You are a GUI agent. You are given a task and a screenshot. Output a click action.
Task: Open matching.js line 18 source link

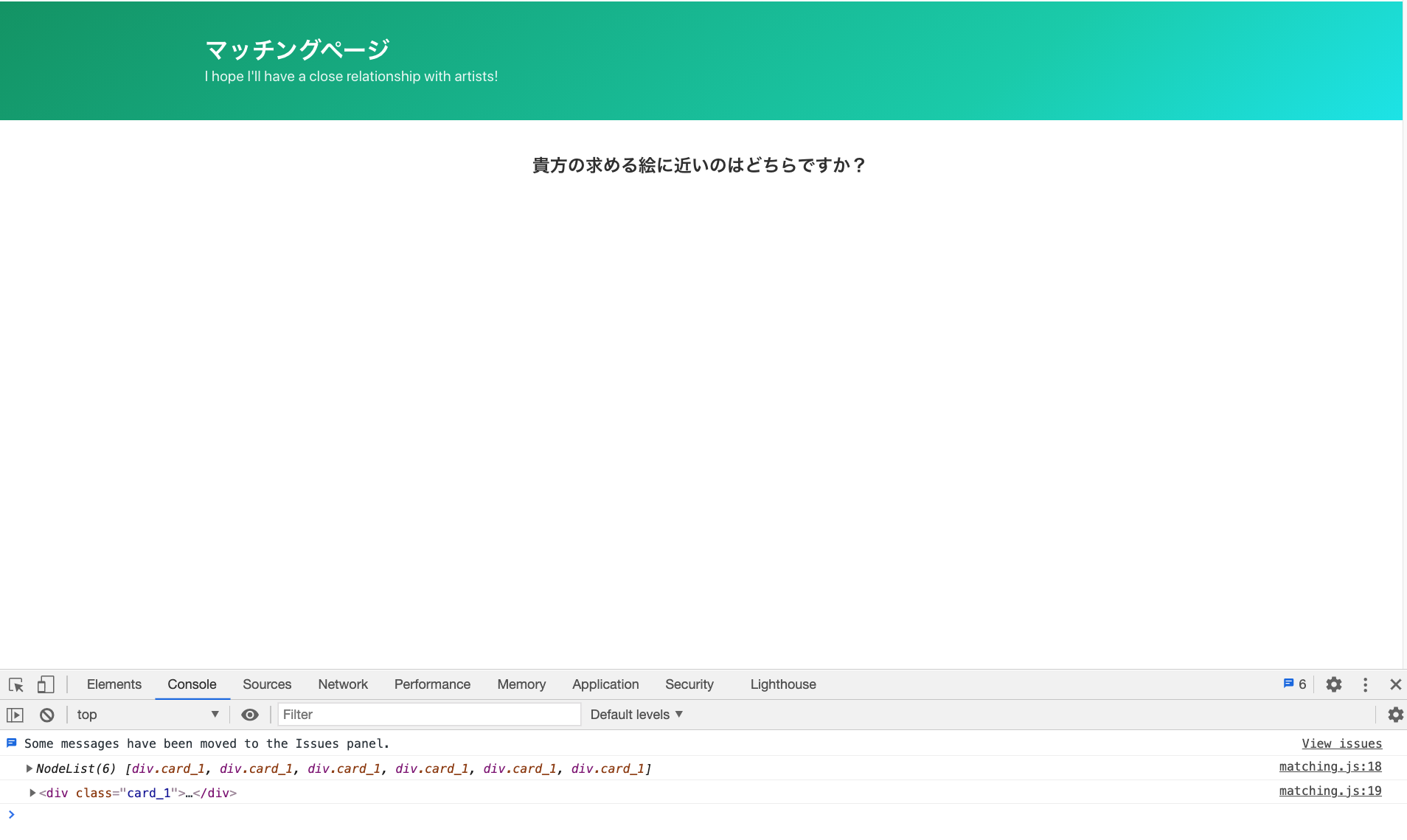1330,766
